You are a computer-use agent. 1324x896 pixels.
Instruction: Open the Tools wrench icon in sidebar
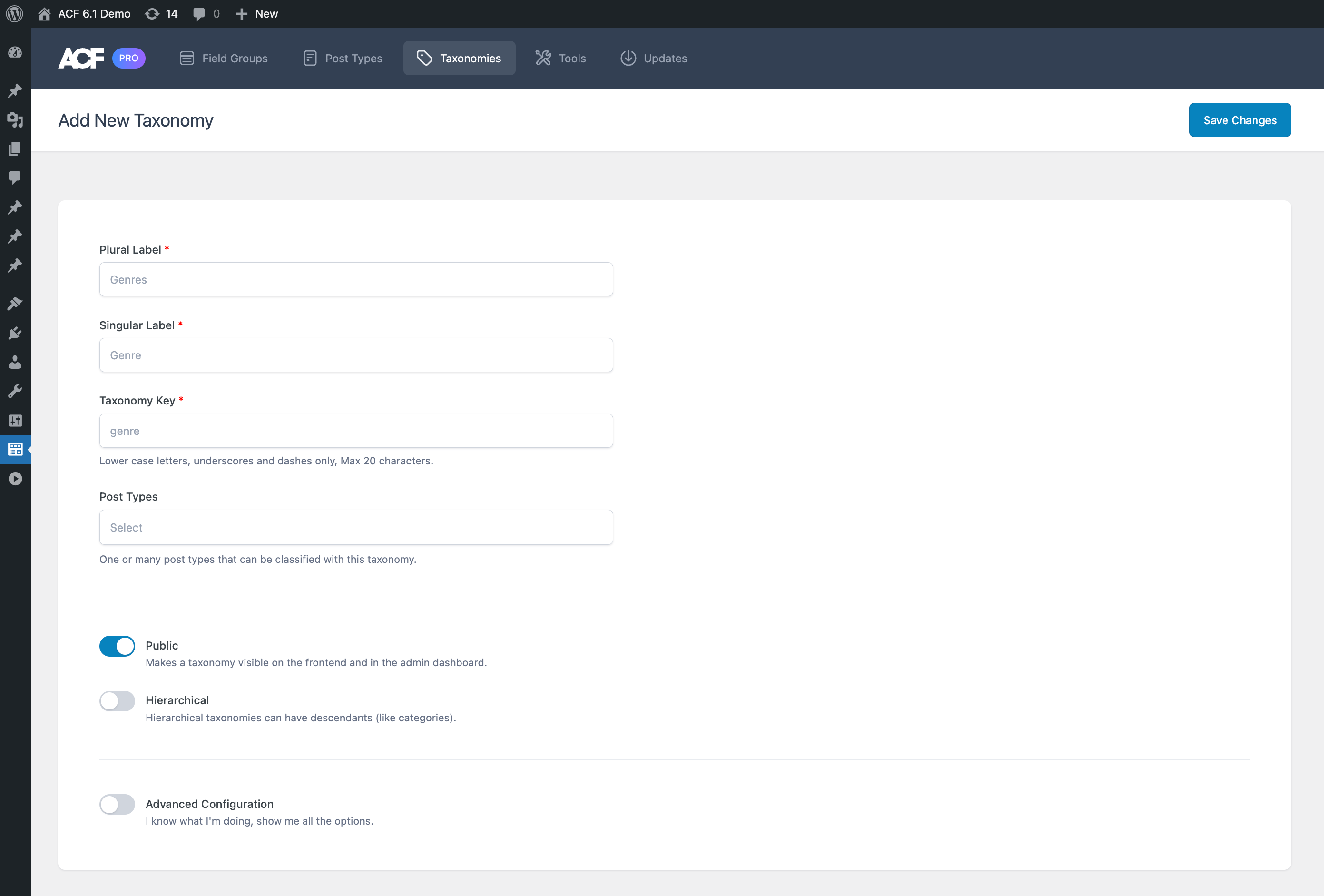click(x=15, y=391)
